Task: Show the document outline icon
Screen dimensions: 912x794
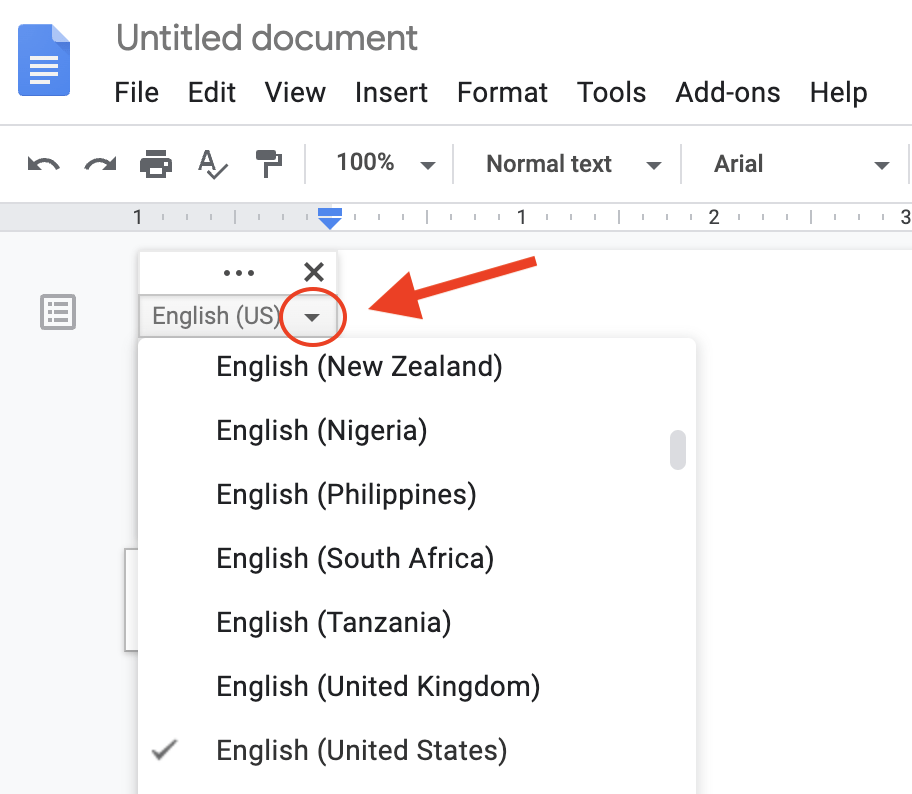Action: tap(57, 312)
